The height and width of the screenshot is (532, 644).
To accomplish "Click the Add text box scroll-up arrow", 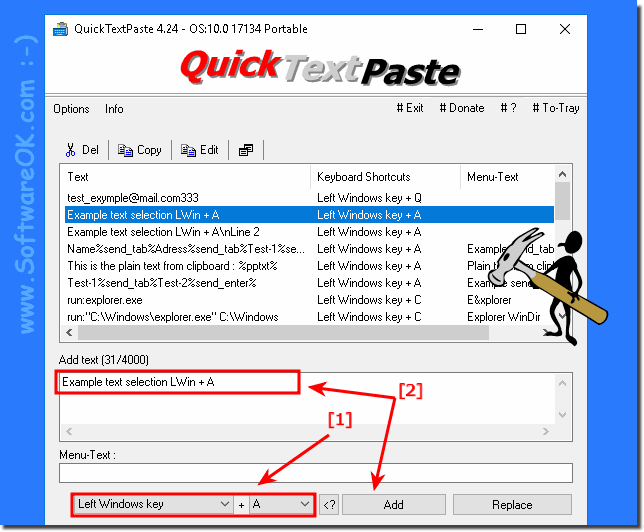I will coord(563,383).
